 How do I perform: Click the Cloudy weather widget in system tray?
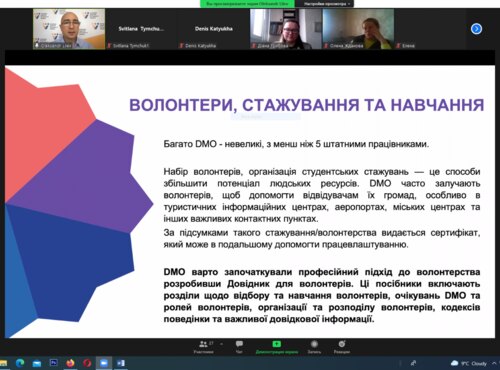pyautogui.click(x=468, y=363)
